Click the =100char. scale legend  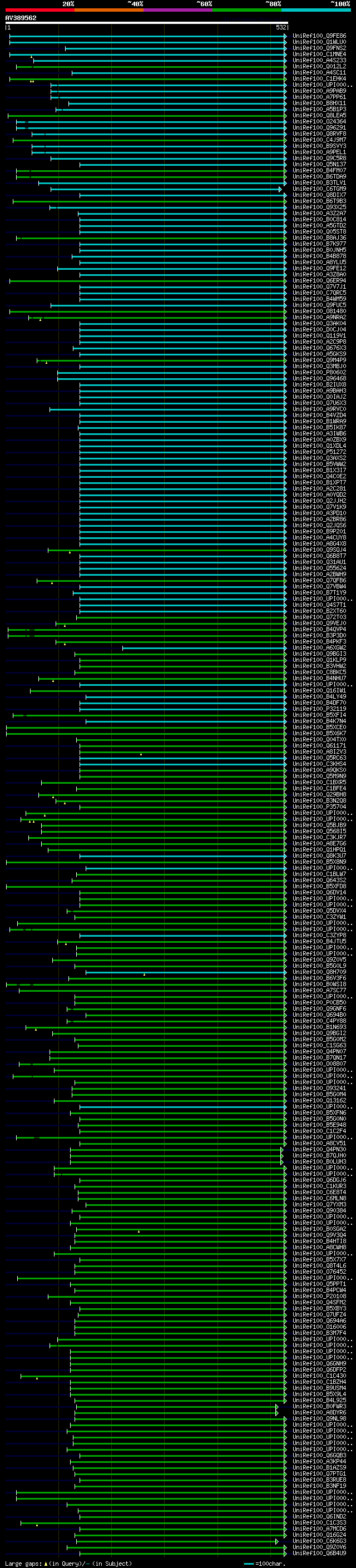tap(265, 1564)
